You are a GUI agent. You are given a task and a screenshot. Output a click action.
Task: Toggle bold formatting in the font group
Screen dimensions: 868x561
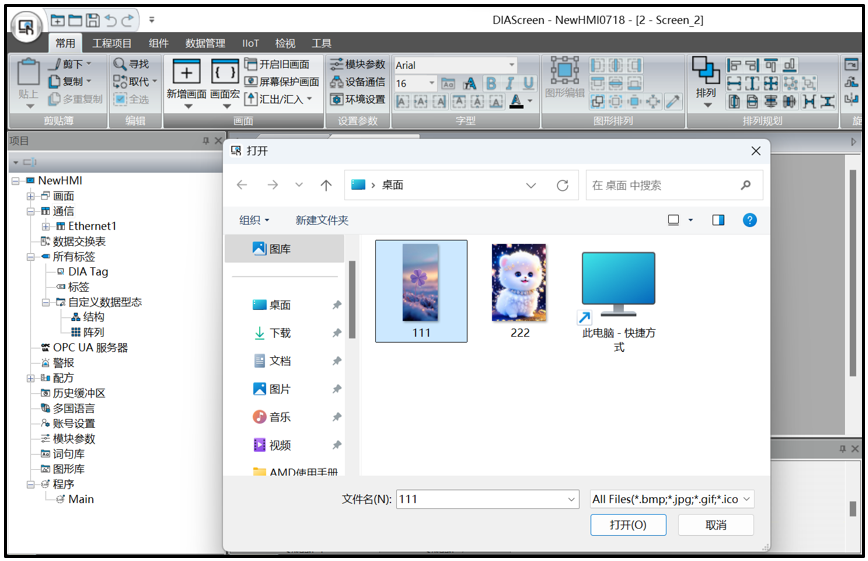[491, 84]
